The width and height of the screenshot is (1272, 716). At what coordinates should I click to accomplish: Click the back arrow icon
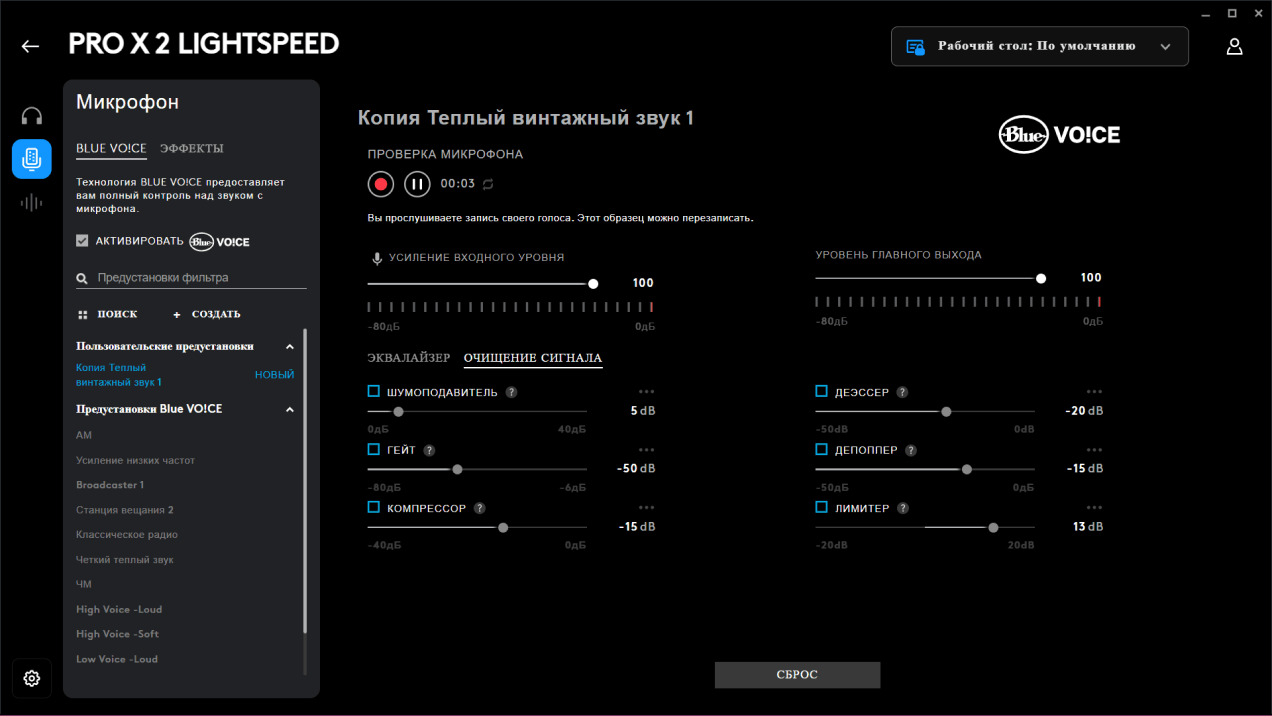click(30, 46)
